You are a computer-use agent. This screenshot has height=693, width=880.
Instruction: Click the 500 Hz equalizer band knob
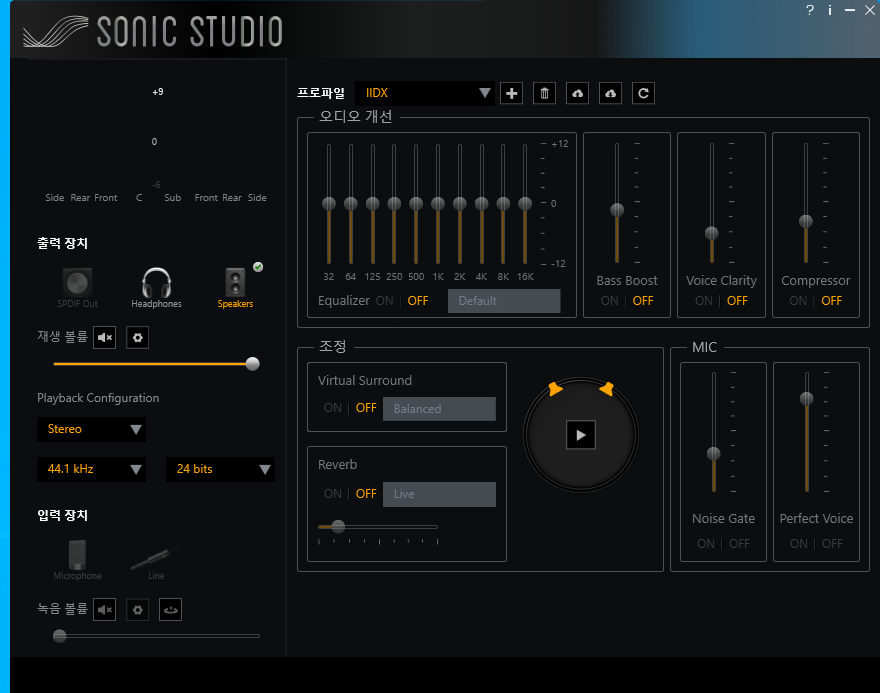tap(416, 204)
